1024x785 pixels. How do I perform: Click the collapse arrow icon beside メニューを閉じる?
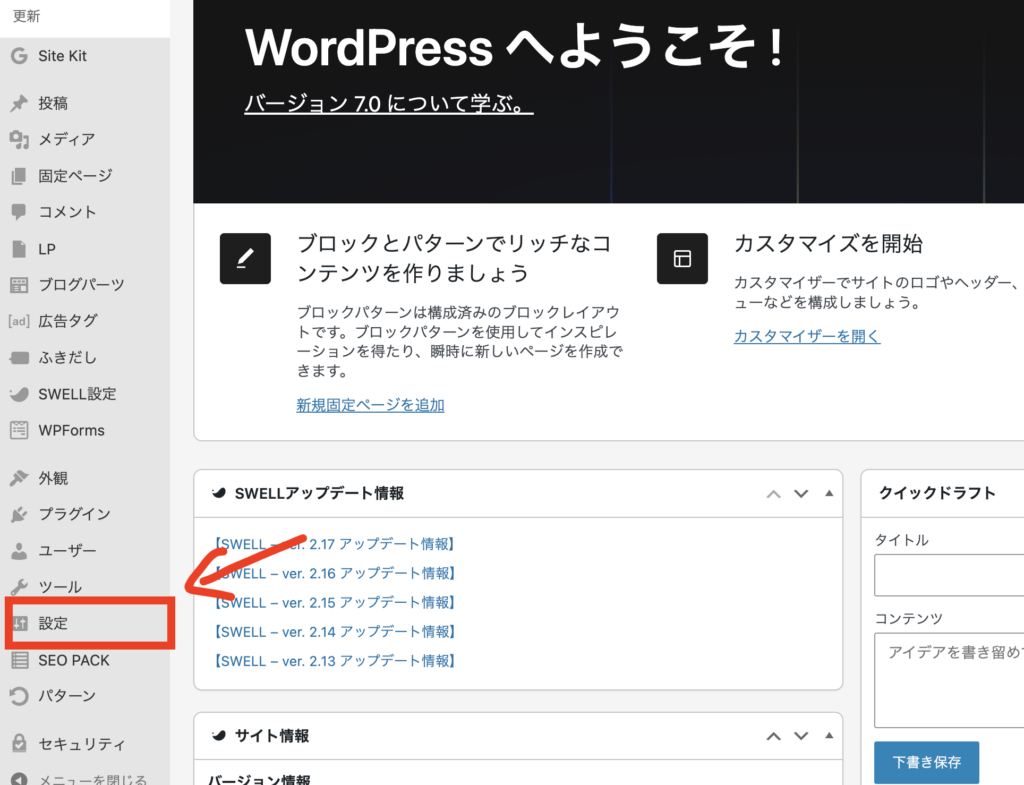19,779
